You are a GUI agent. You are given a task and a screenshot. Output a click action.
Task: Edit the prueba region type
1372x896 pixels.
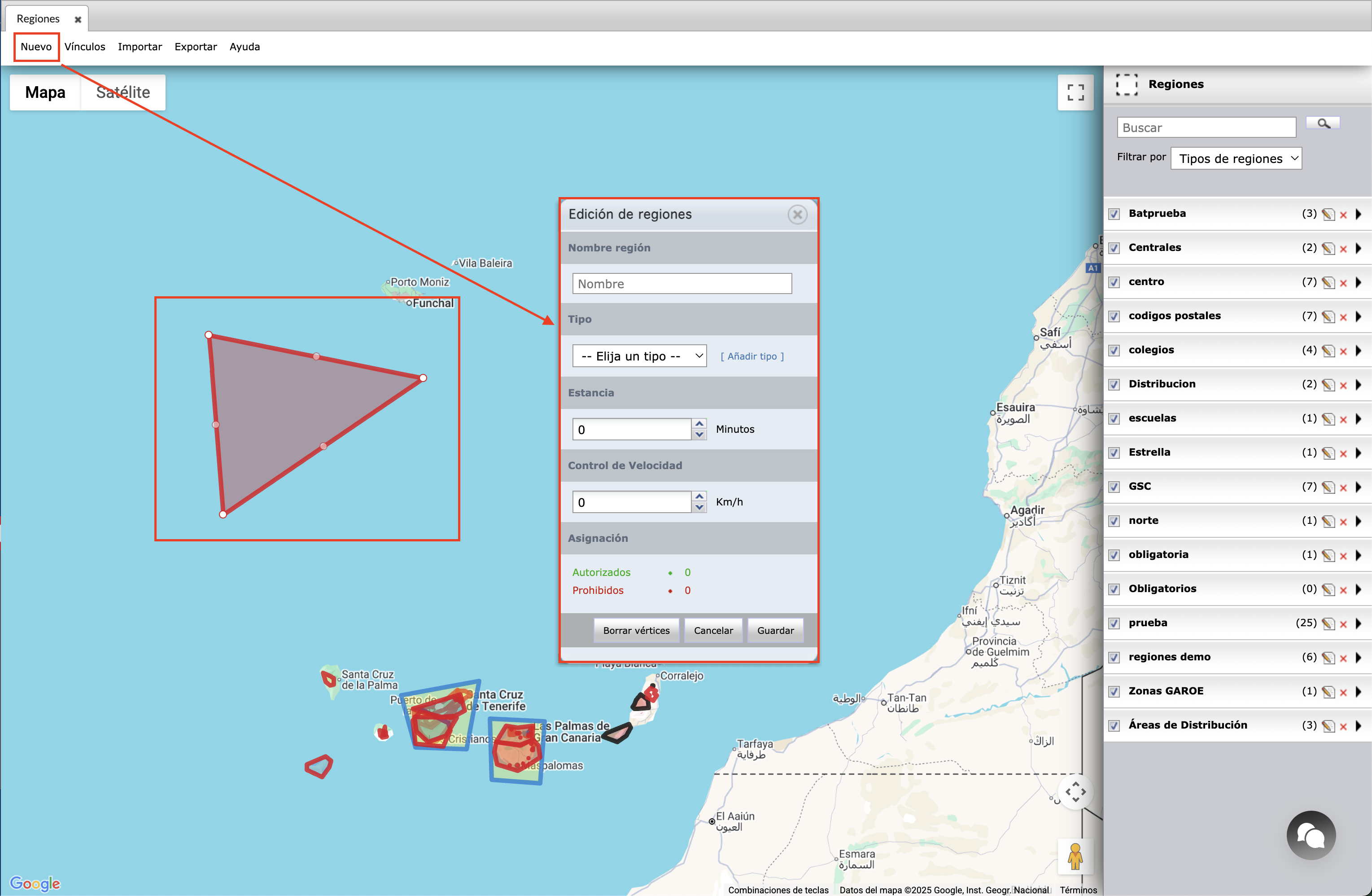pyautogui.click(x=1328, y=624)
